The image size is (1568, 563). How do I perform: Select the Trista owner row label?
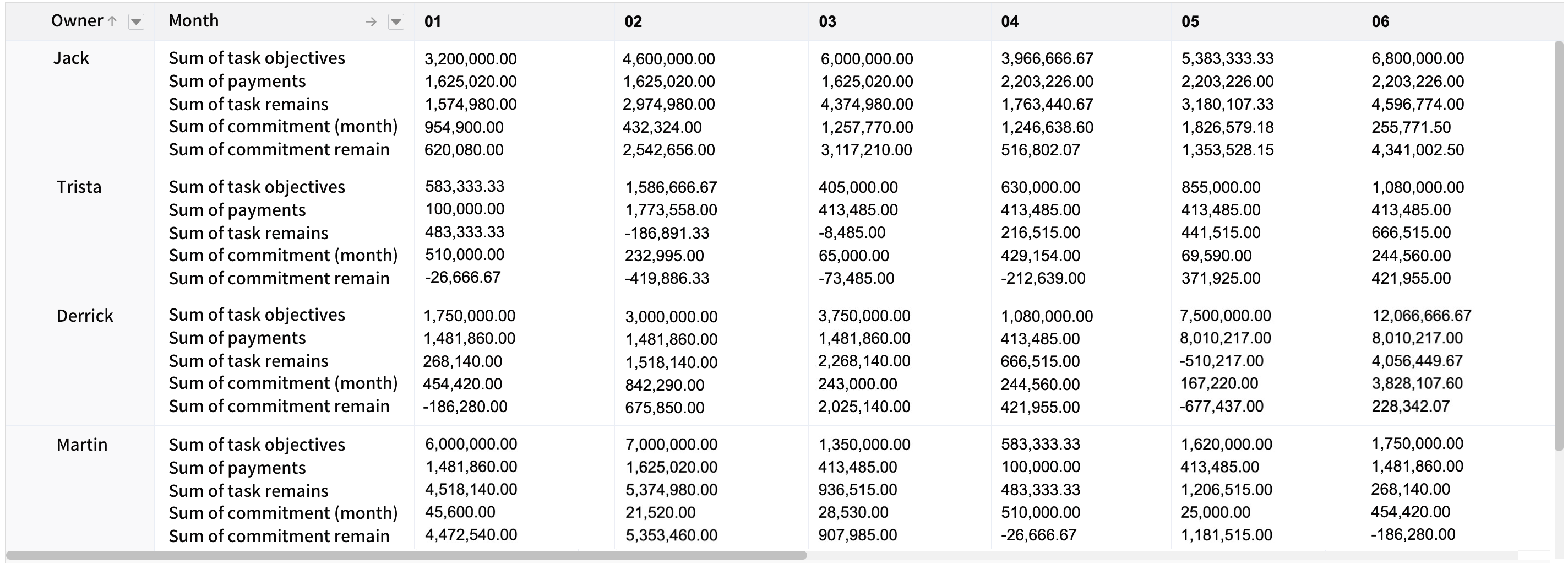tap(79, 187)
